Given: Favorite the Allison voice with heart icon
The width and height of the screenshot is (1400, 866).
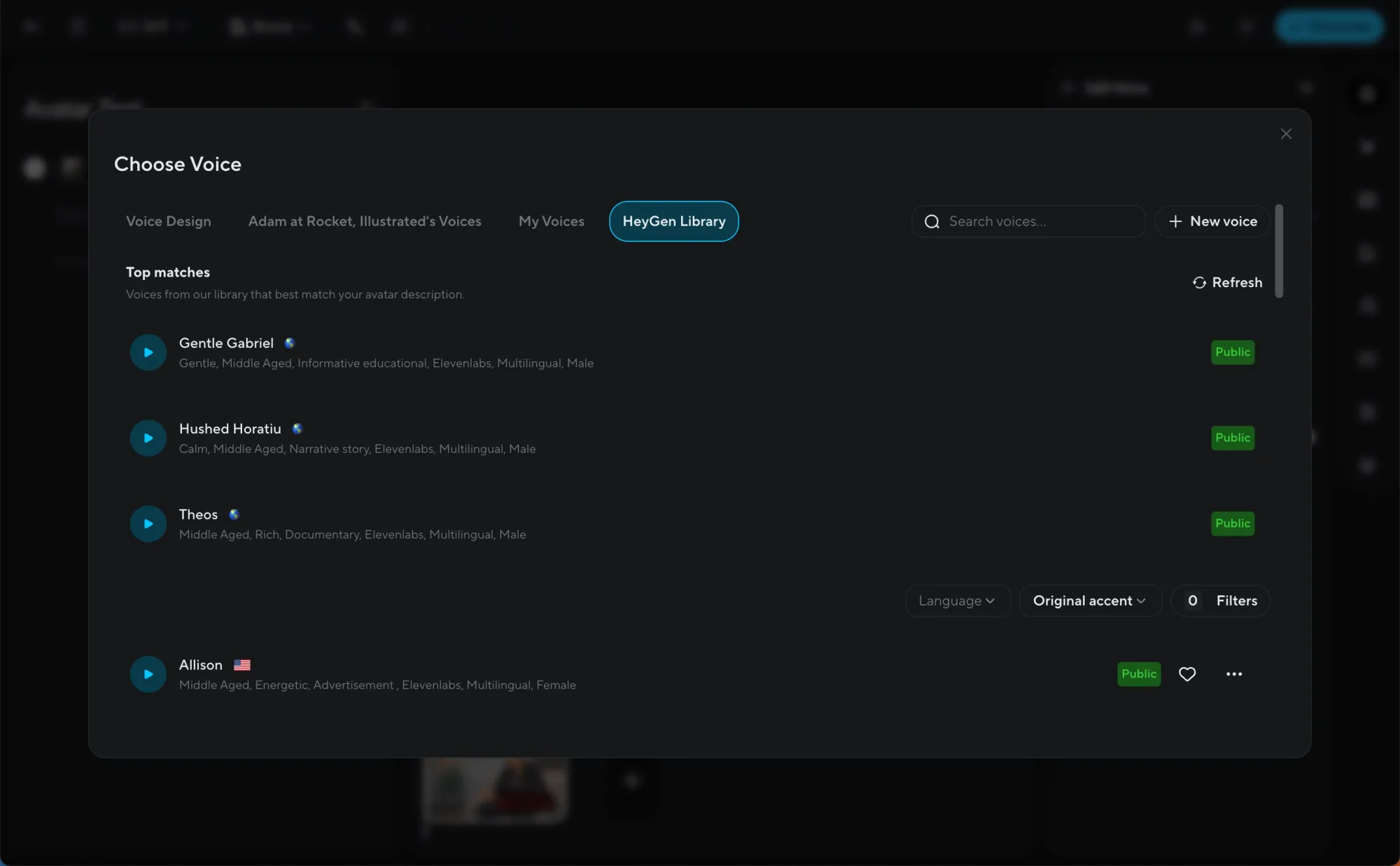Looking at the screenshot, I should click(x=1187, y=674).
